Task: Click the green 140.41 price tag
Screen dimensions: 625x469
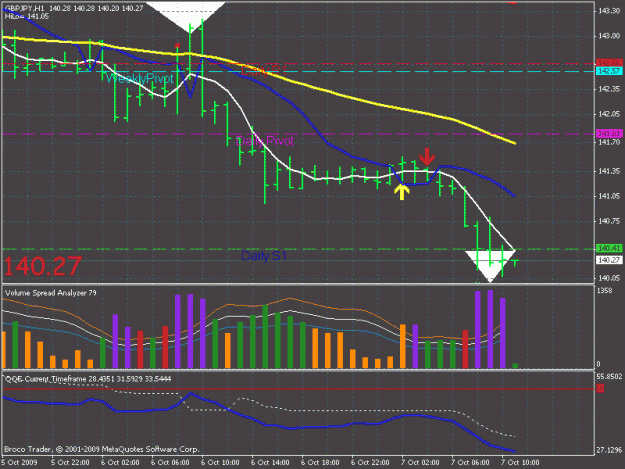Action: click(609, 249)
